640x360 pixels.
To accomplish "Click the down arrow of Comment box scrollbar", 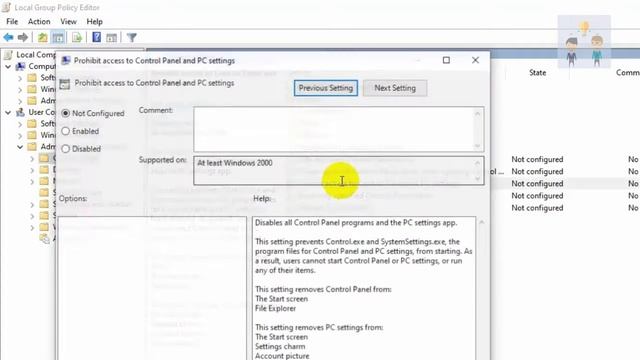I will coord(478,146).
